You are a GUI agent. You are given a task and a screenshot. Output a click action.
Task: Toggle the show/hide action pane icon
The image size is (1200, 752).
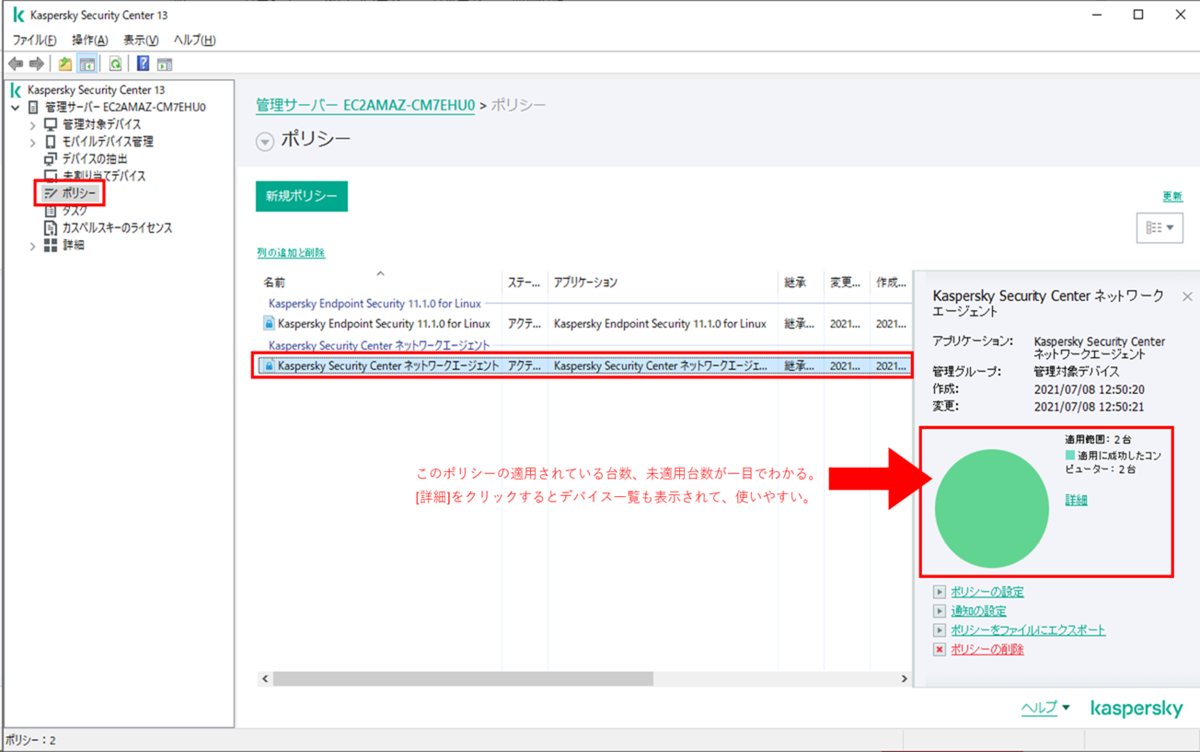click(x=165, y=64)
